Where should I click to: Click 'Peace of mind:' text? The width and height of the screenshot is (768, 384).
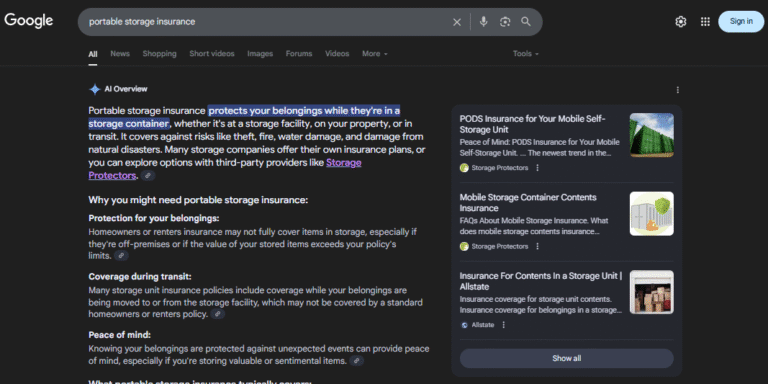[x=120, y=335]
